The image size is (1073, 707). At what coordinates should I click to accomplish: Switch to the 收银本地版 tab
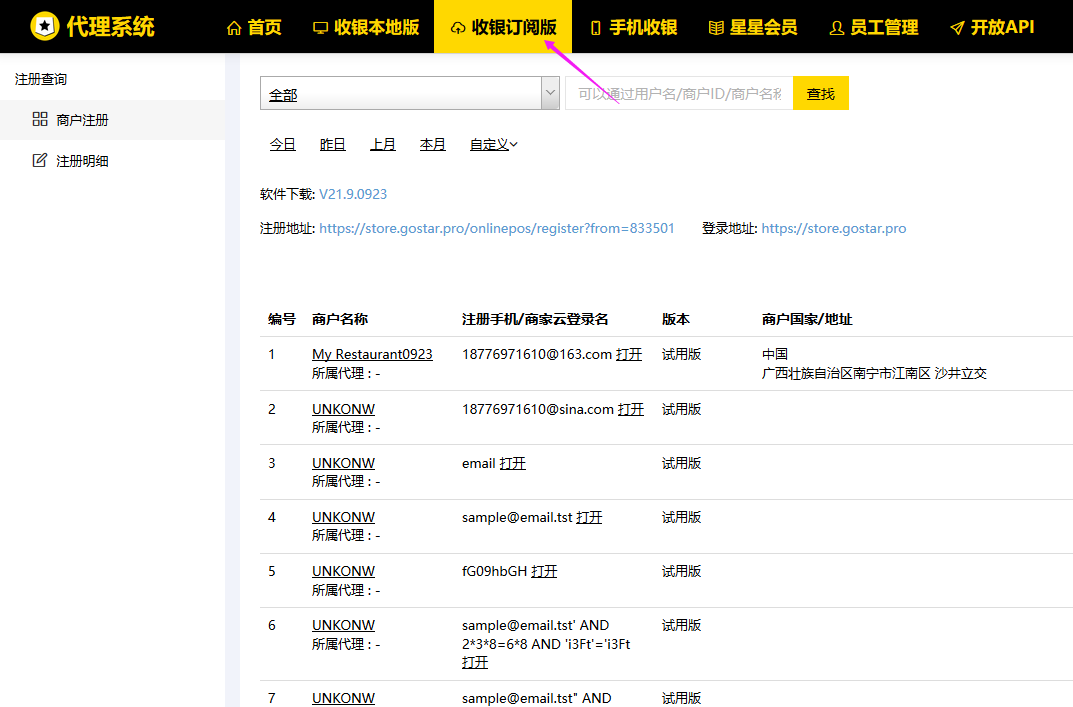pyautogui.click(x=366, y=27)
